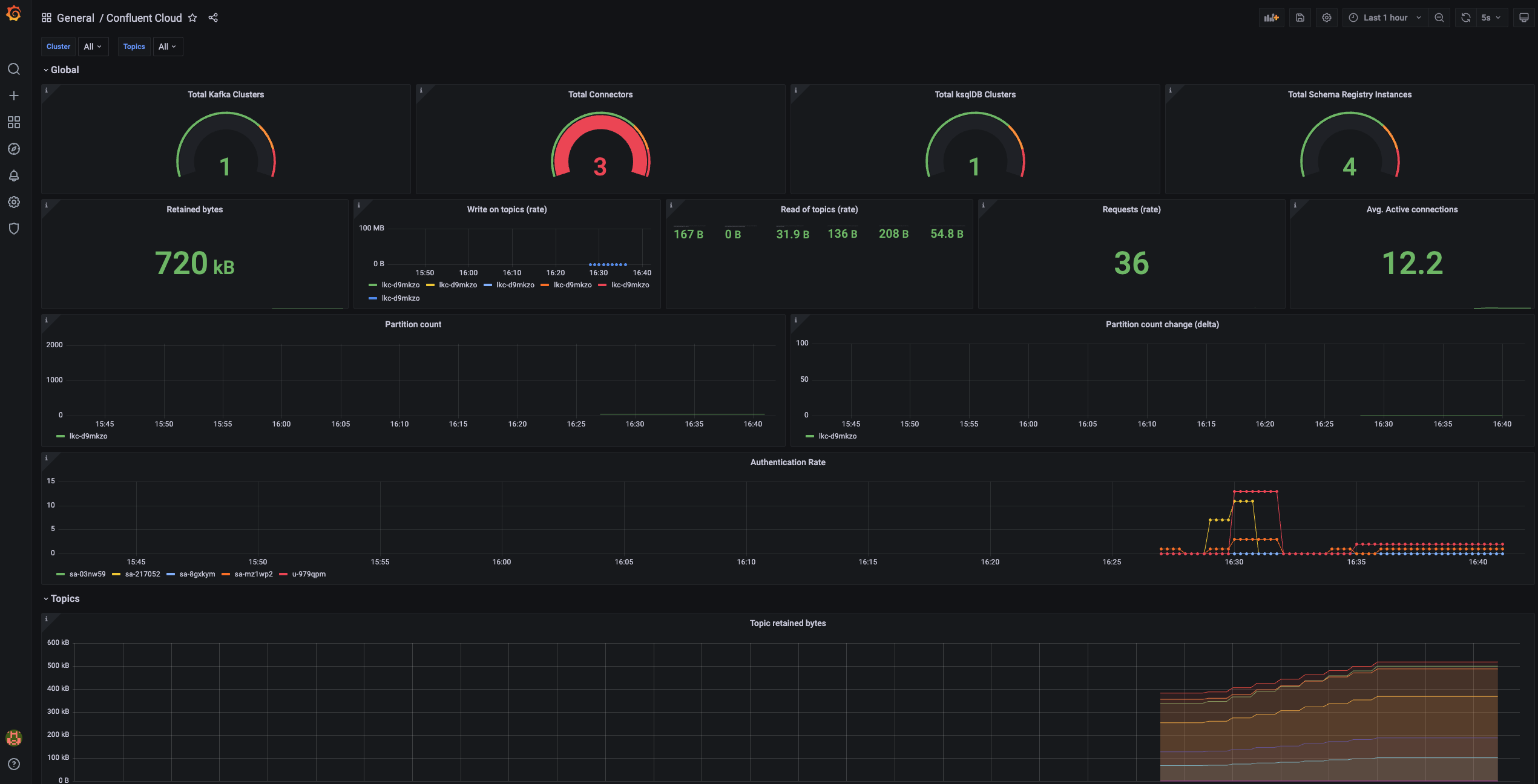Open the Last 1 hour time picker
The image size is (1538, 784).
coord(1385,18)
